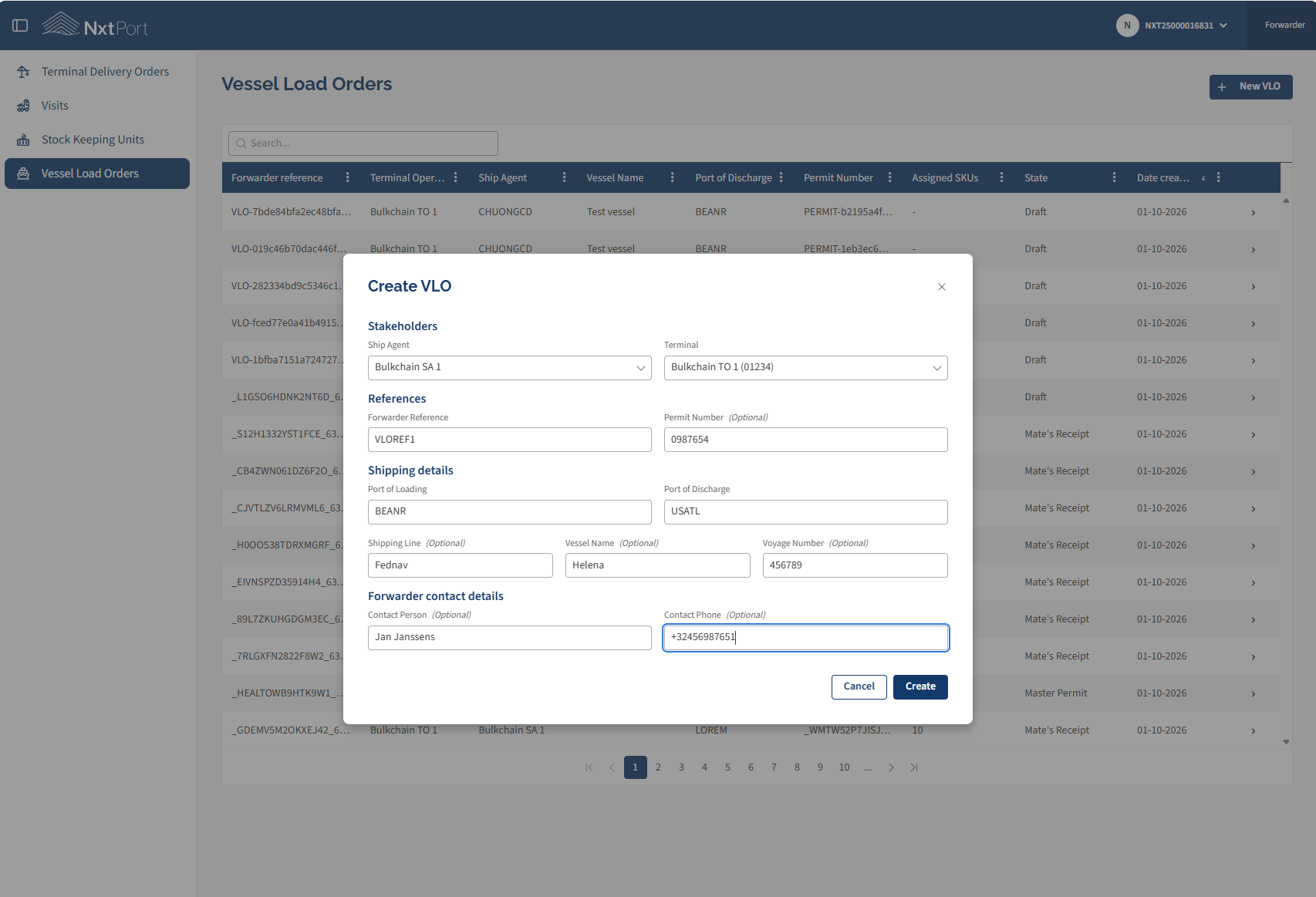Open the NXT25000016831 account dropdown

[1172, 25]
